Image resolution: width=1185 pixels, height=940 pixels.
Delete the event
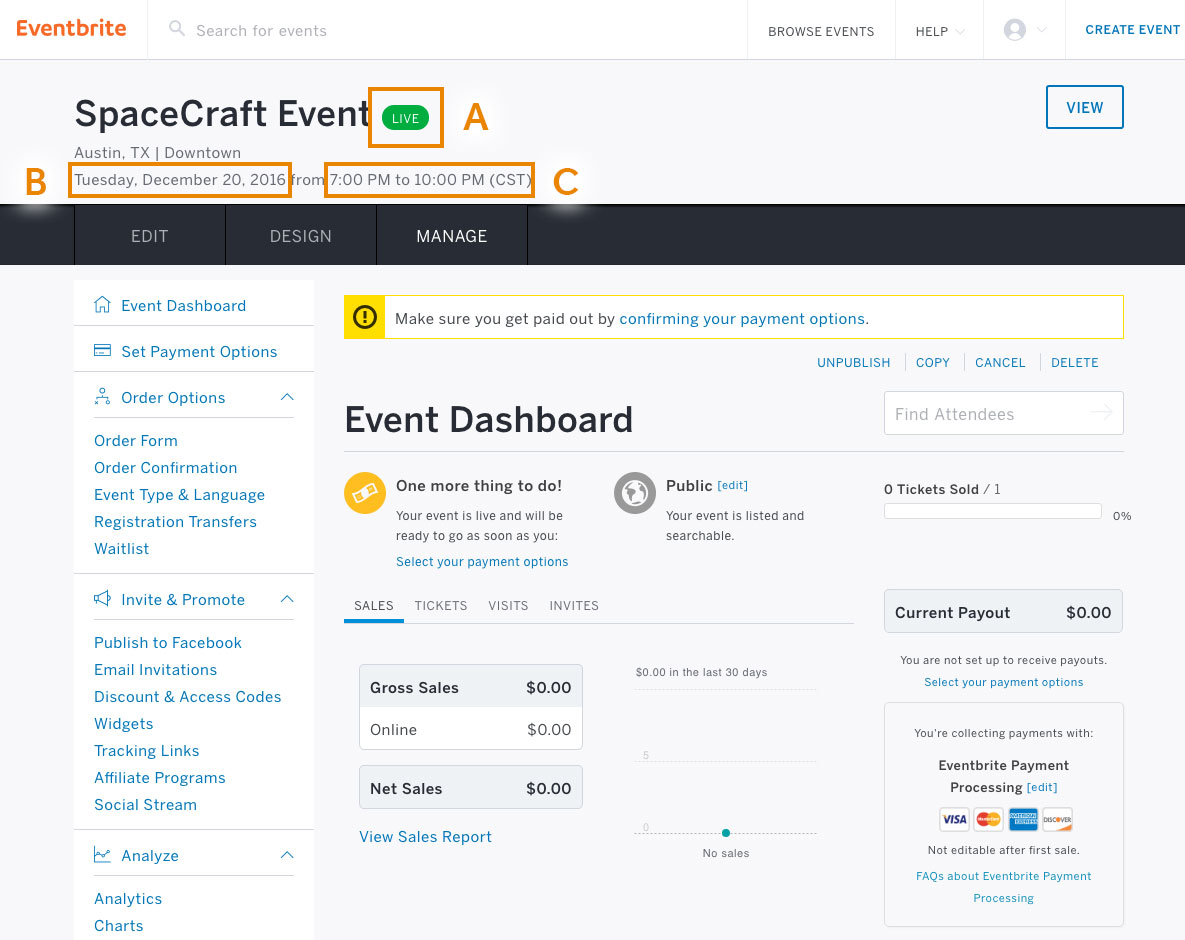point(1075,362)
